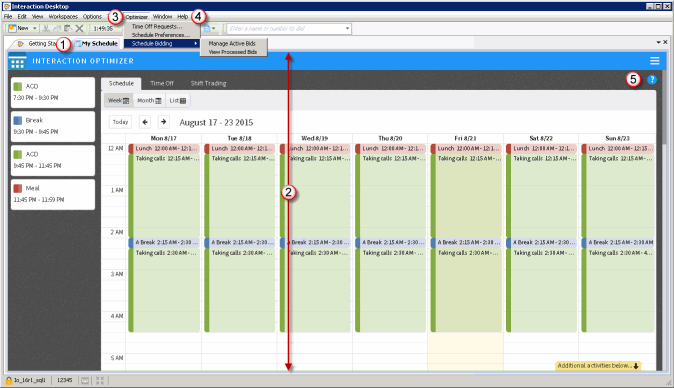The width and height of the screenshot is (674, 388).
Task: Click the Today button
Action: [120, 122]
